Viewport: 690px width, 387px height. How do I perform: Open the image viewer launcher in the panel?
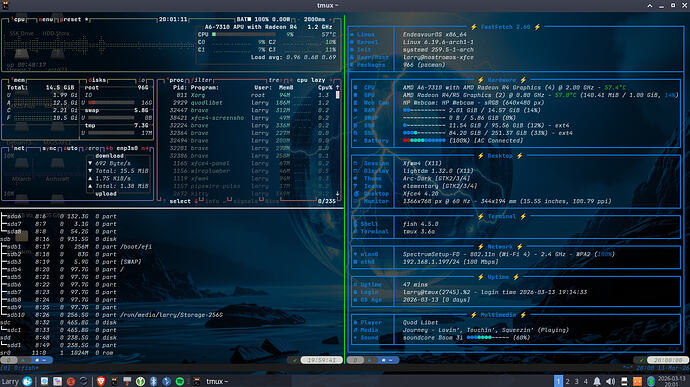click(58, 381)
